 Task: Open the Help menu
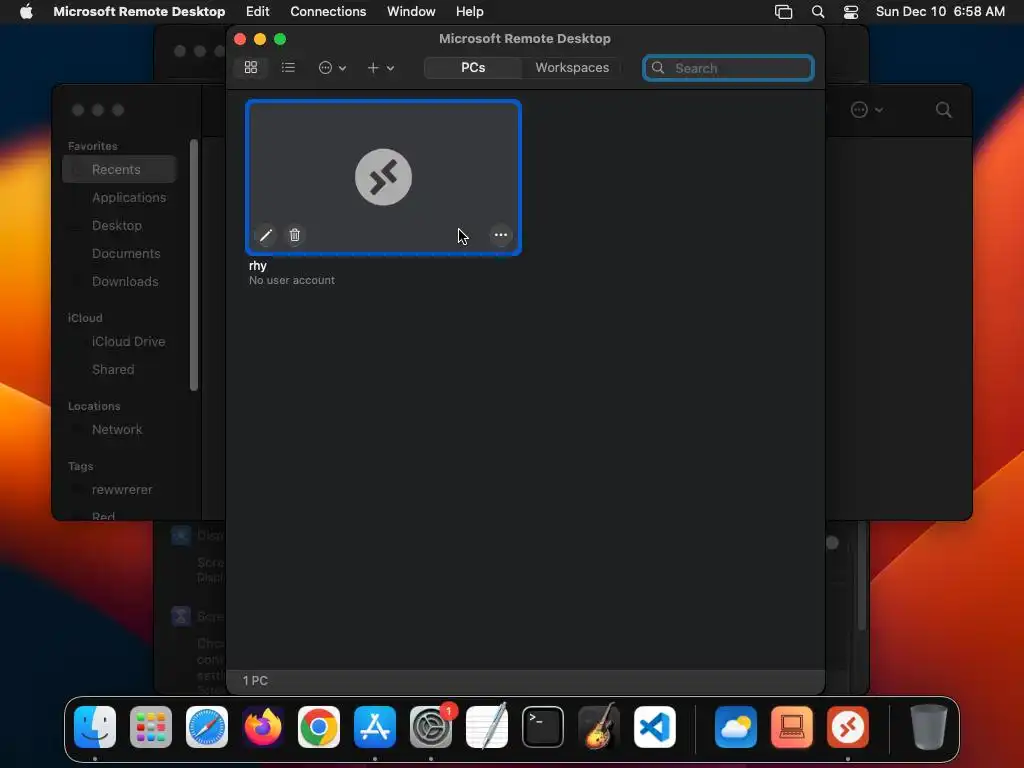click(x=470, y=12)
